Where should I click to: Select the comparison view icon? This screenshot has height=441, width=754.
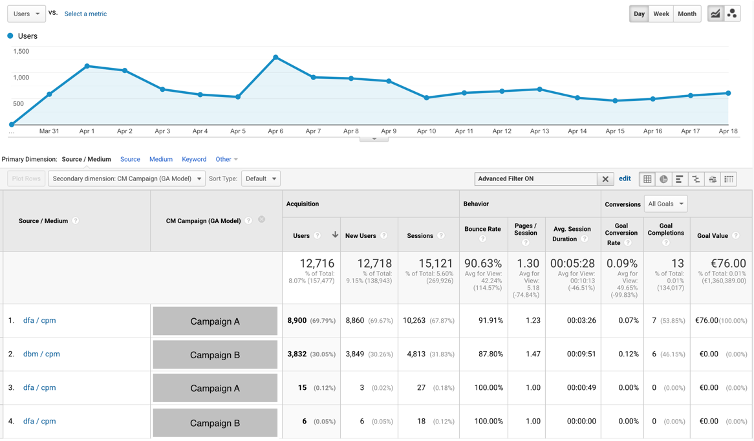tap(696, 179)
